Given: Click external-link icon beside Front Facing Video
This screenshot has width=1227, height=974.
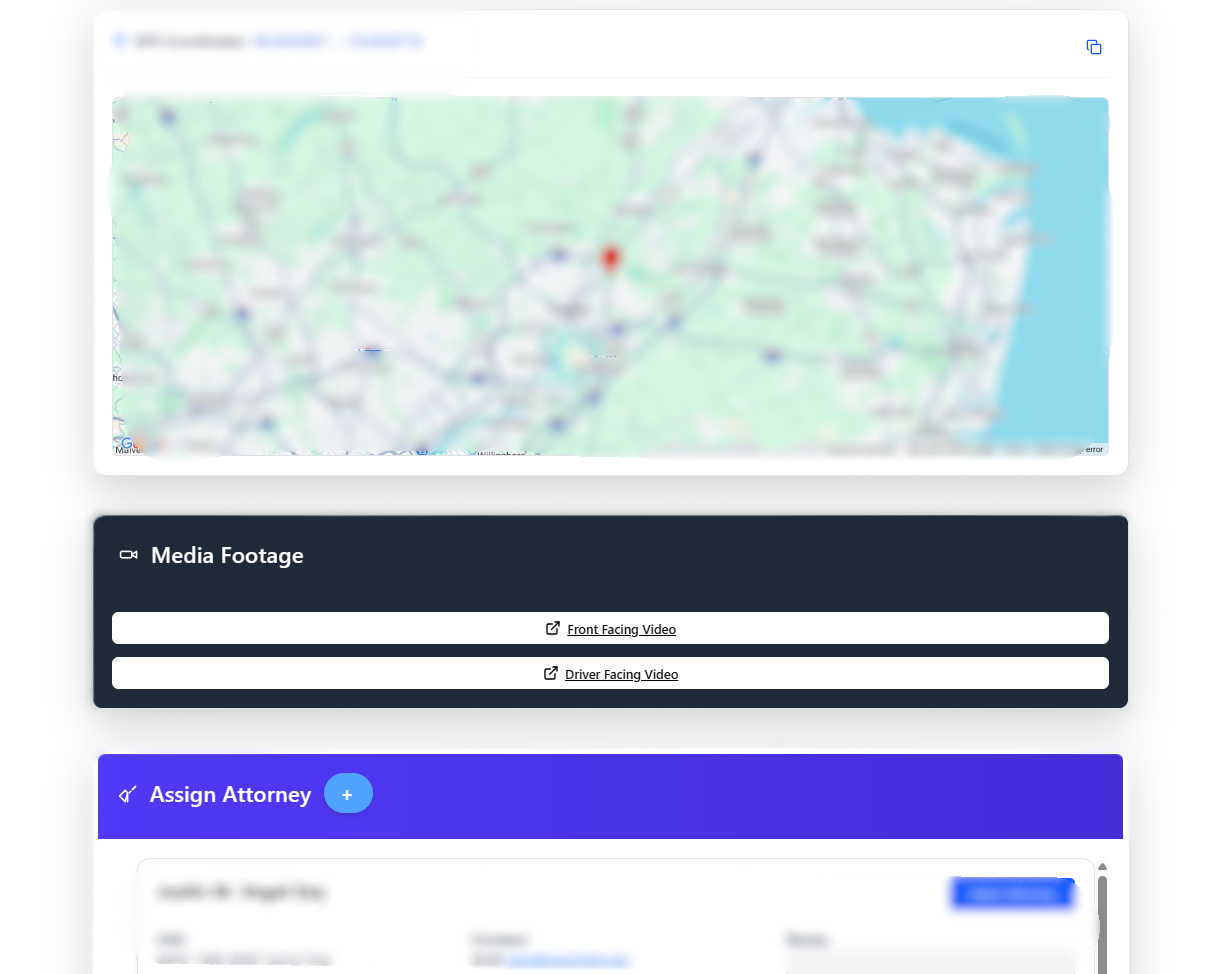Looking at the screenshot, I should [553, 629].
